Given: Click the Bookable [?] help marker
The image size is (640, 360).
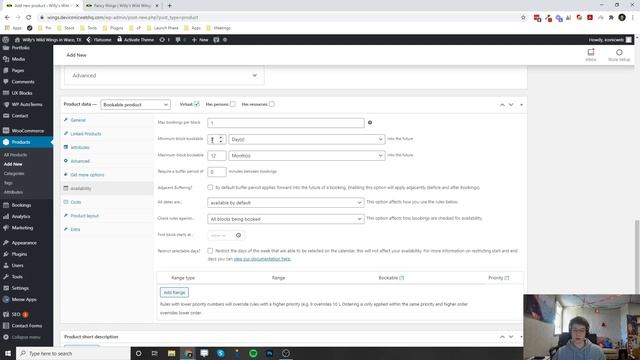Looking at the screenshot, I should [x=402, y=278].
